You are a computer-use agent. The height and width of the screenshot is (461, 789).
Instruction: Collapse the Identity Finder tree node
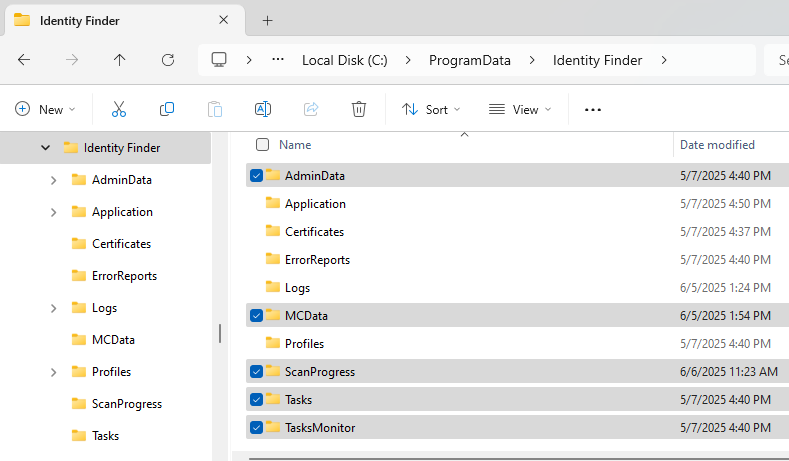coord(45,148)
